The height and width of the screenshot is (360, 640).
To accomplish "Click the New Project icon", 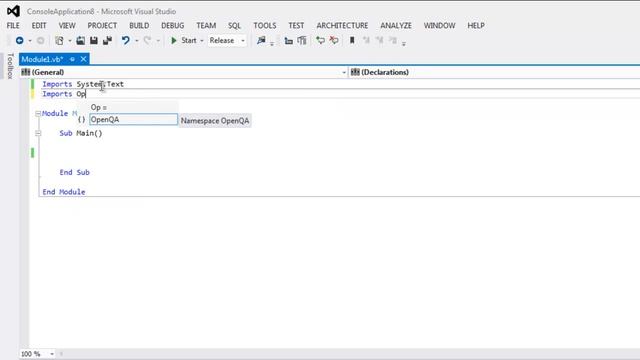I will (x=60, y=40).
